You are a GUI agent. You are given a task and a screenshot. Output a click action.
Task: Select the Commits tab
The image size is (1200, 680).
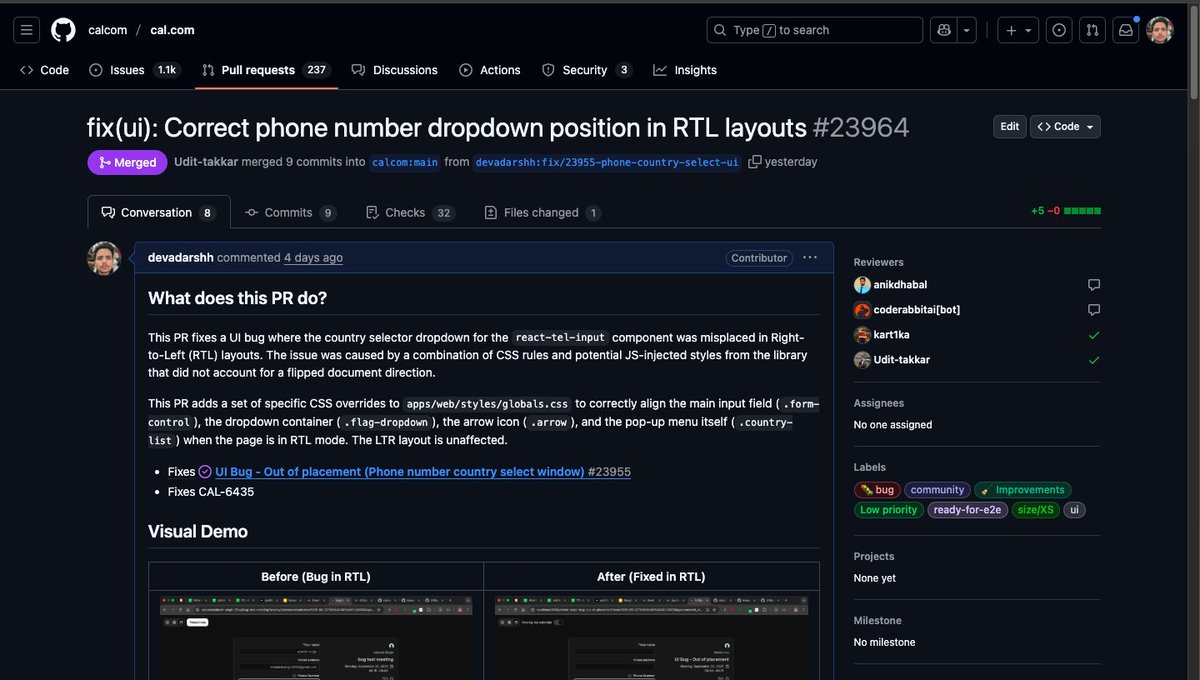(290, 212)
